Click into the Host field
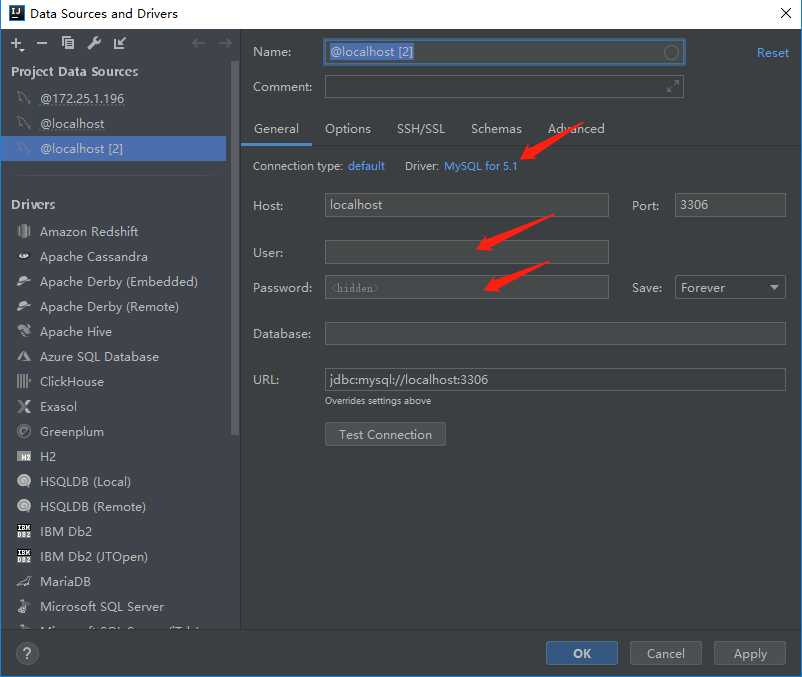The height and width of the screenshot is (677, 802). (x=466, y=205)
